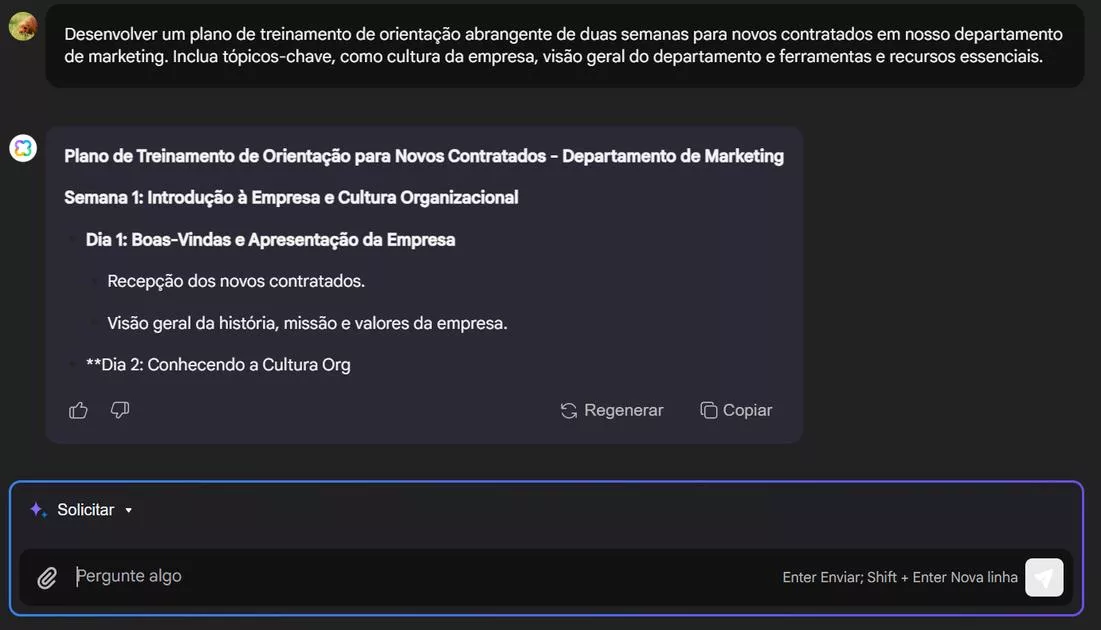Screen dimensions: 1101x630
Task: Click the copy pages icon beside Copiar
Action: click(x=707, y=409)
